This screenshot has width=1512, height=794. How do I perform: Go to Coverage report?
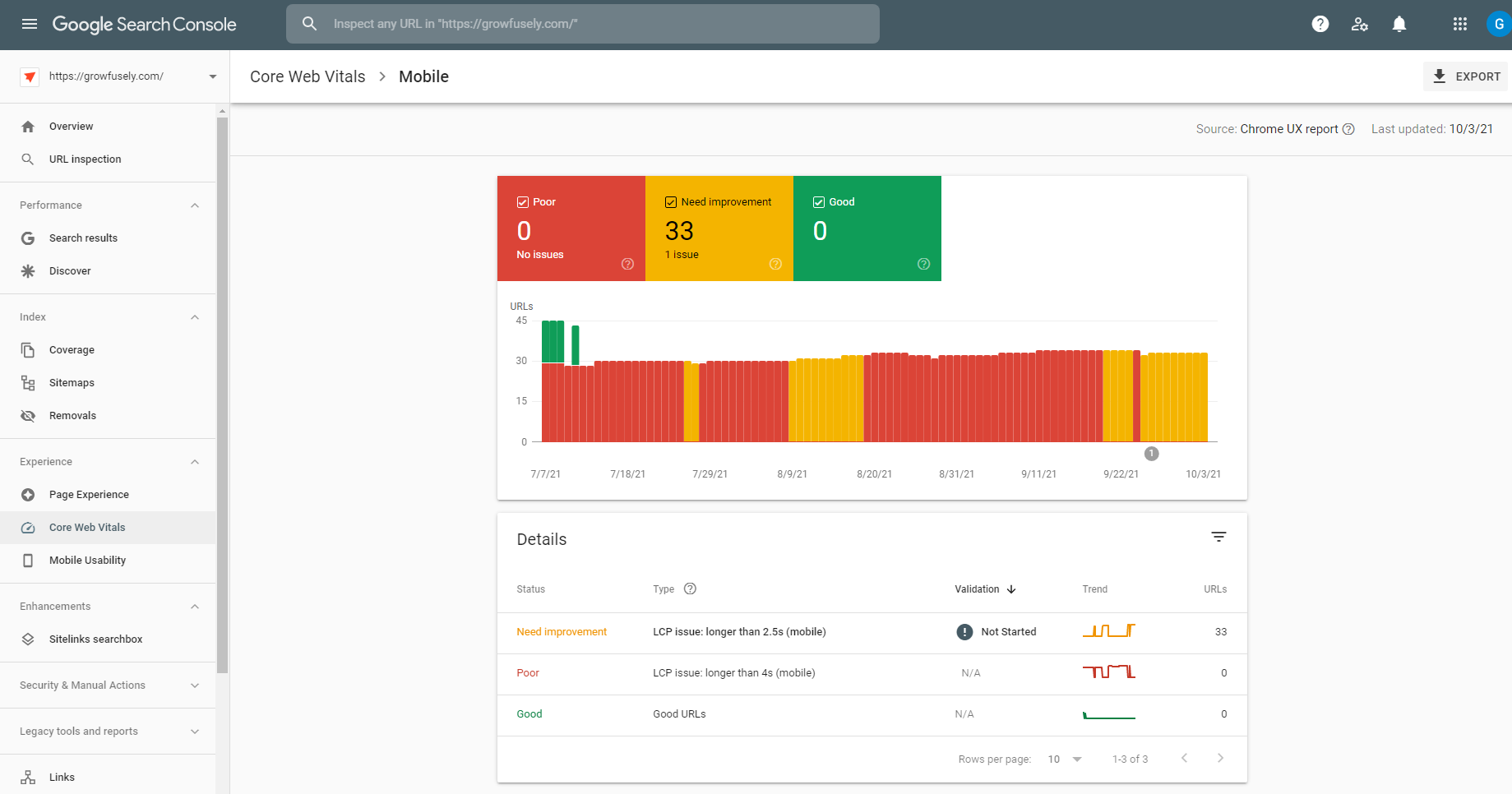pos(72,350)
